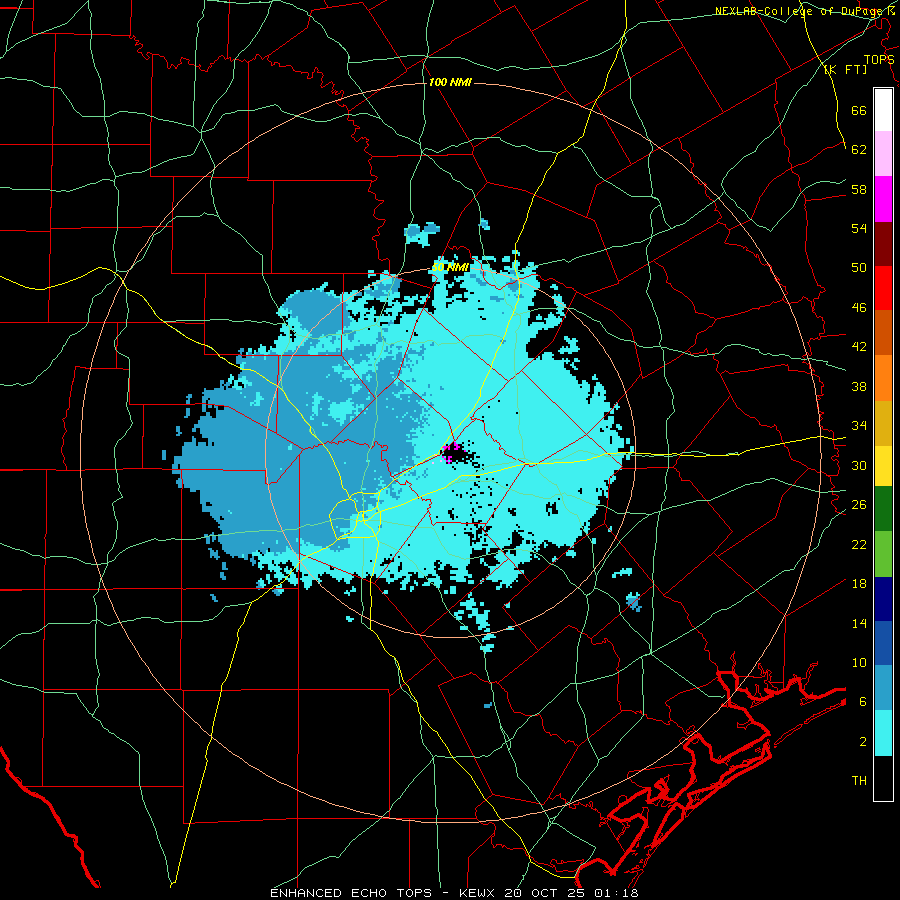Select the 58 legend value
Image resolution: width=900 pixels, height=900 pixels.
click(x=859, y=189)
